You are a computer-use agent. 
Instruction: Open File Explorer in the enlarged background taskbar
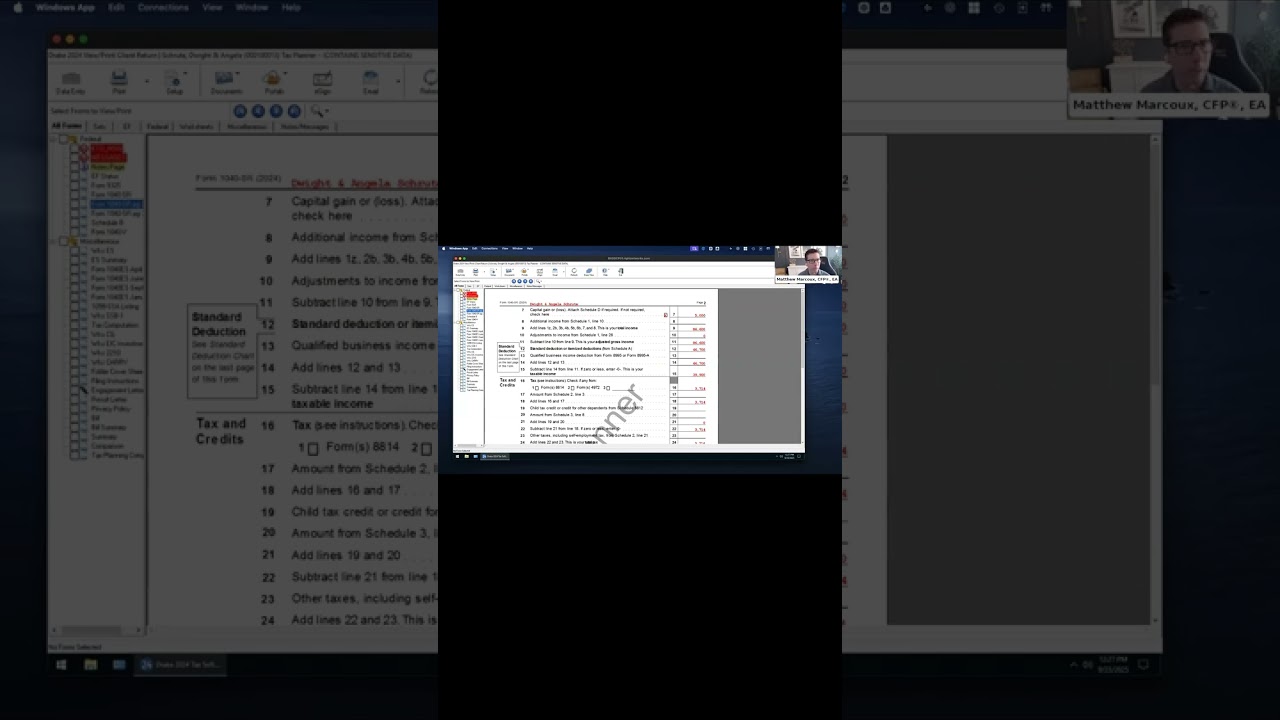90,664
